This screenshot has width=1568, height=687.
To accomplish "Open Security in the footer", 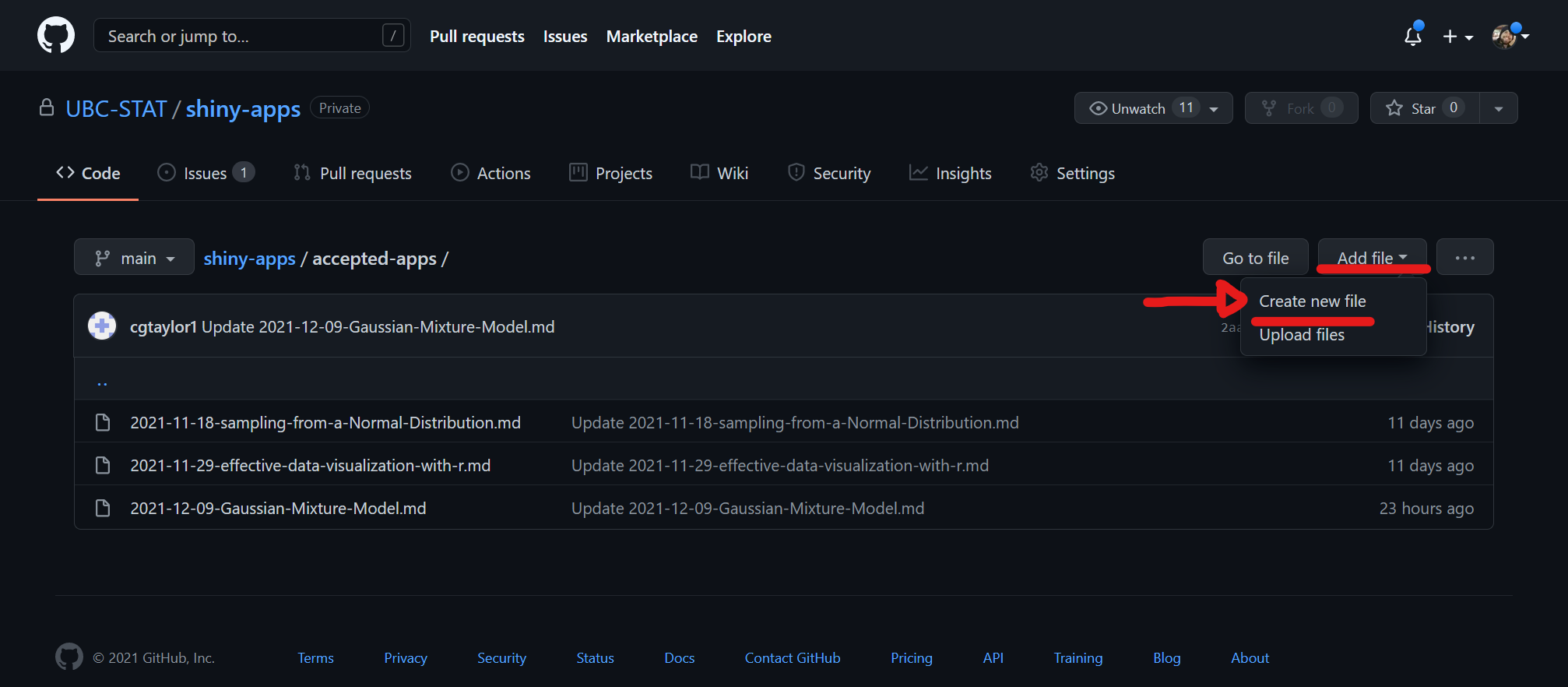I will [x=501, y=658].
